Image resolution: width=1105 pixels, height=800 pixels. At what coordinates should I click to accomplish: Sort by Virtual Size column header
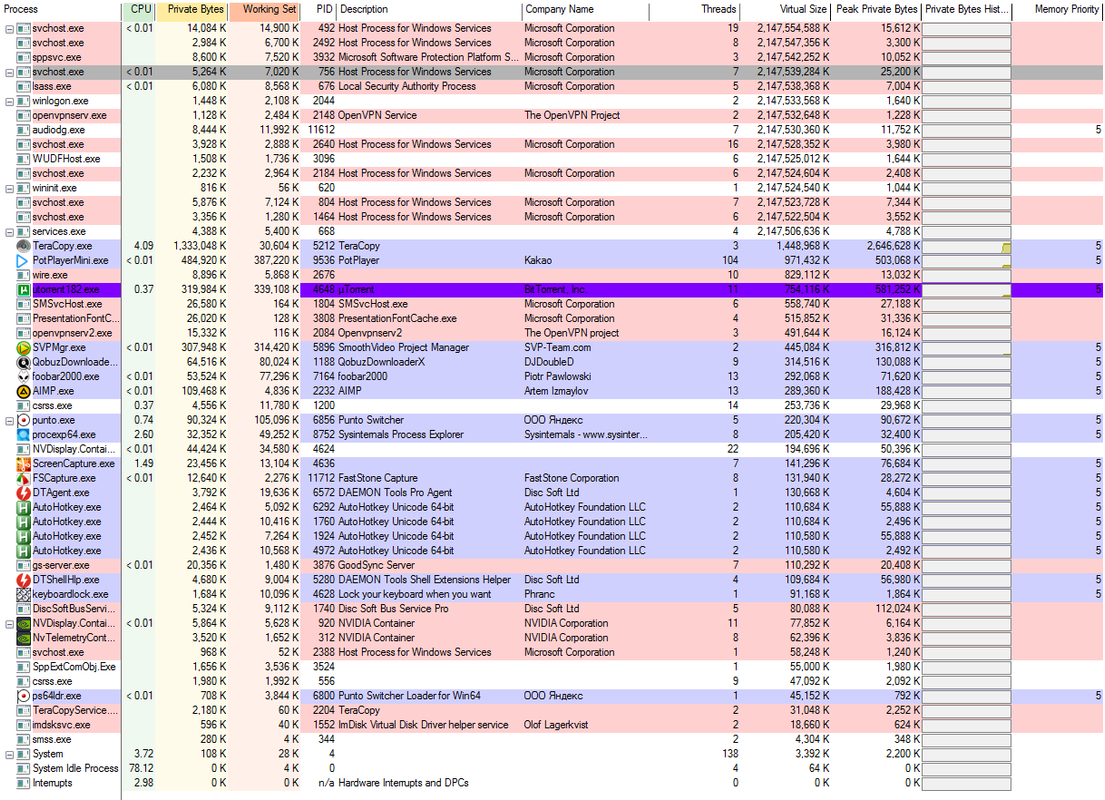[x=785, y=10]
